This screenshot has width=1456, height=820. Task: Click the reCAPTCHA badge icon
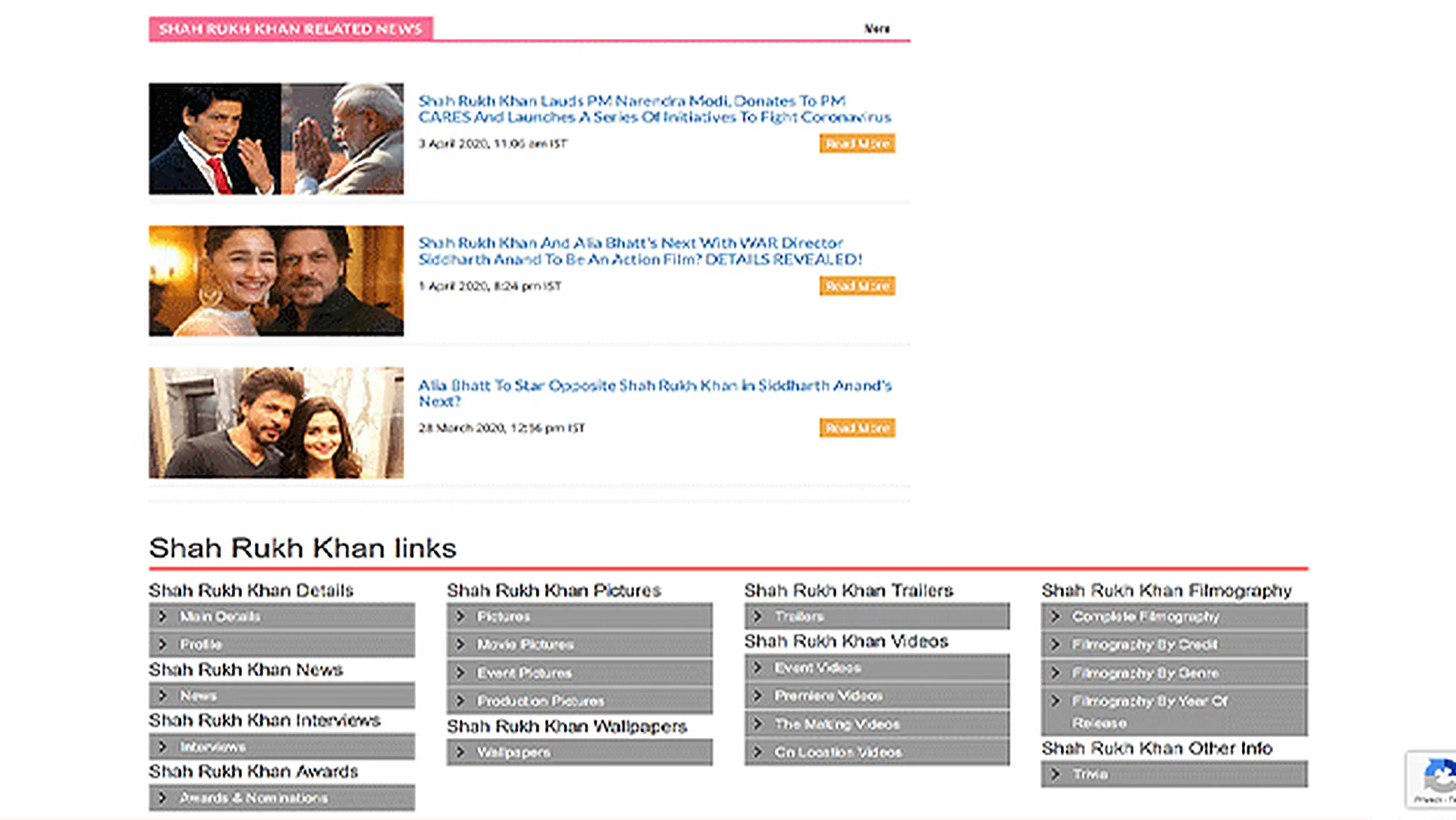(1440, 776)
